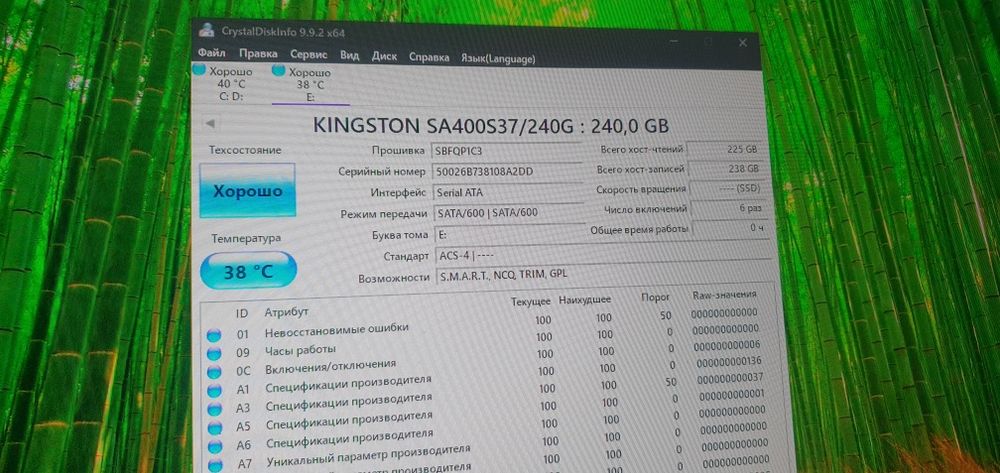Image resolution: width=1000 pixels, height=473 pixels.
Task: Click the serial number field 50026B738108A2DD
Action: tap(507, 172)
